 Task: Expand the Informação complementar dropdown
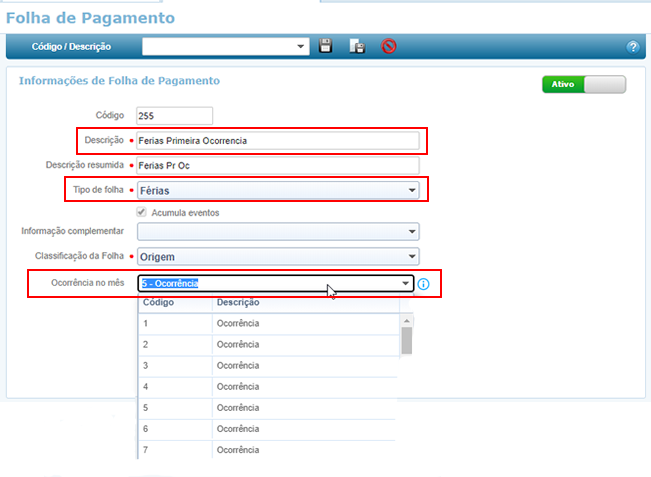pyautogui.click(x=411, y=232)
